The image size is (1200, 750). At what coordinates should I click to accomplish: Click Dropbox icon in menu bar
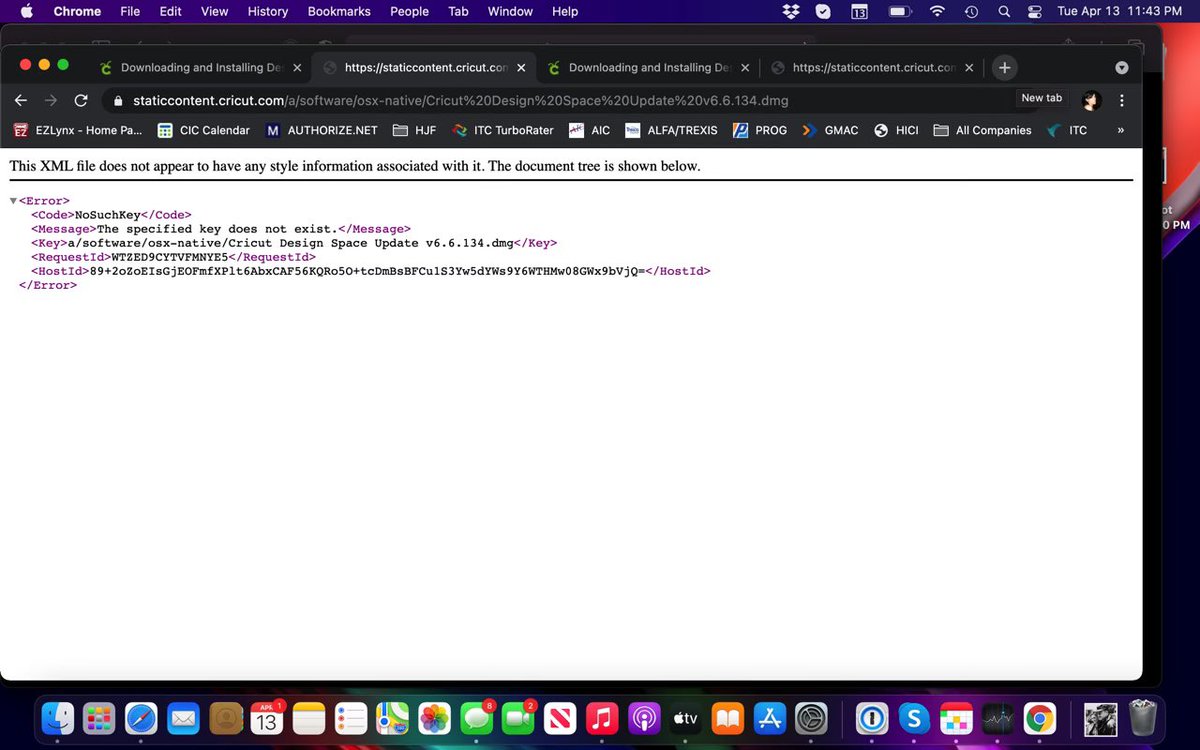[791, 11]
